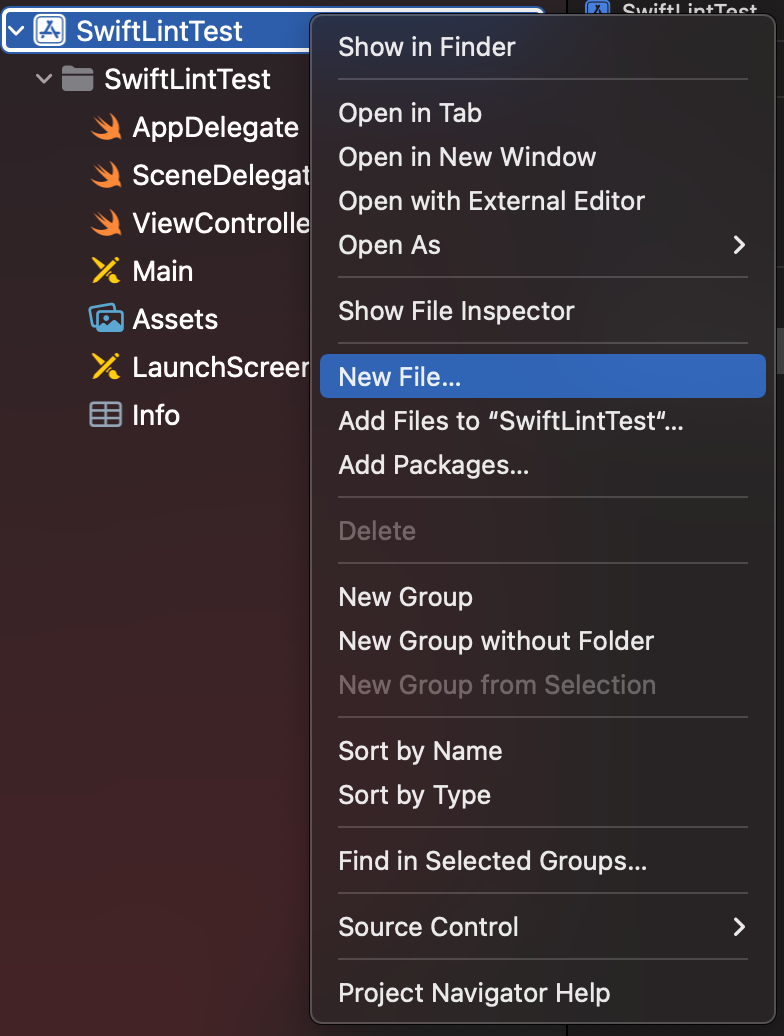This screenshot has width=784, height=1036.
Task: Click the SceneDelegate Swift file icon
Action: click(x=106, y=175)
